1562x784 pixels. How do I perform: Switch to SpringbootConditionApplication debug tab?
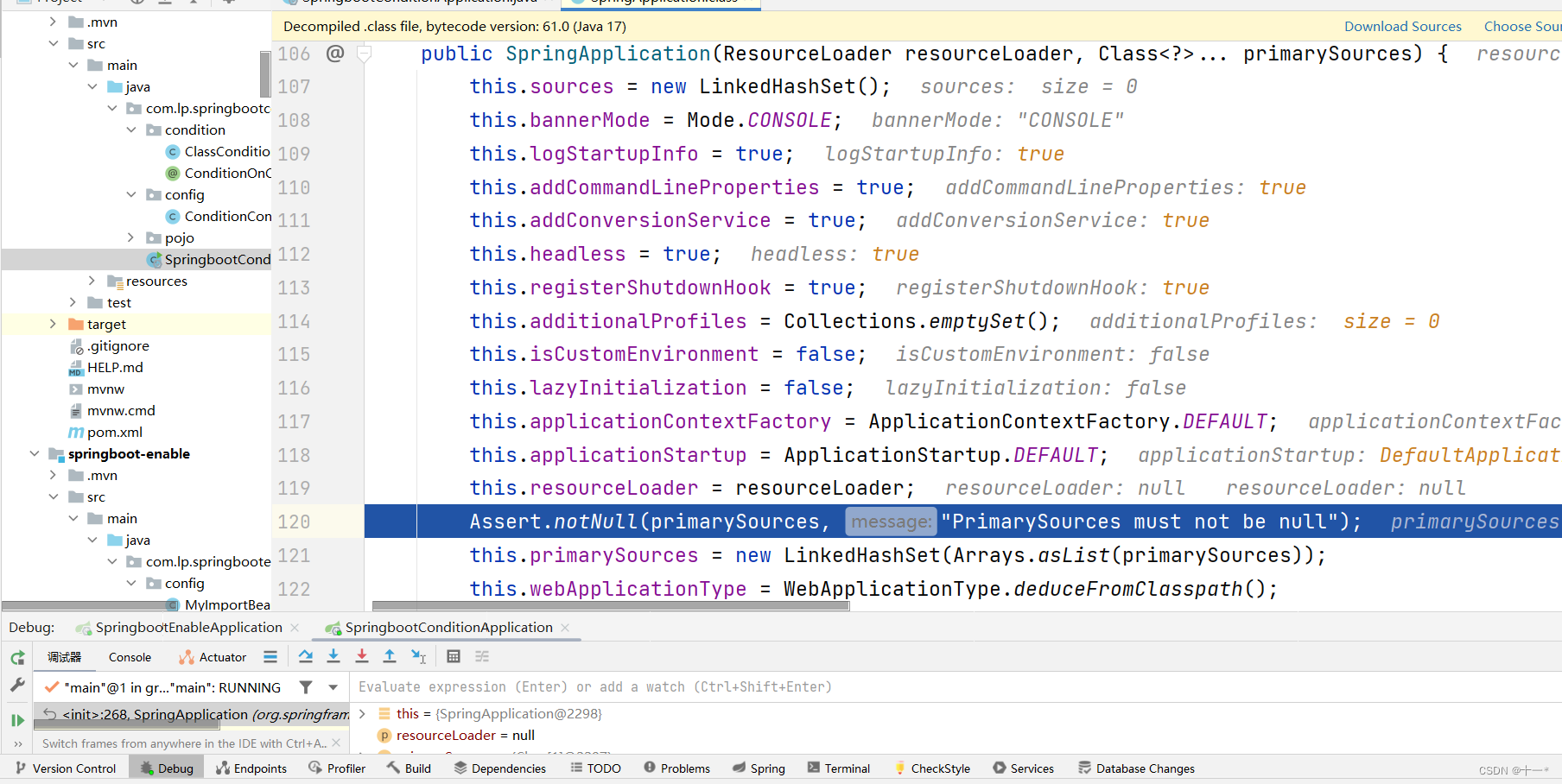(x=448, y=628)
